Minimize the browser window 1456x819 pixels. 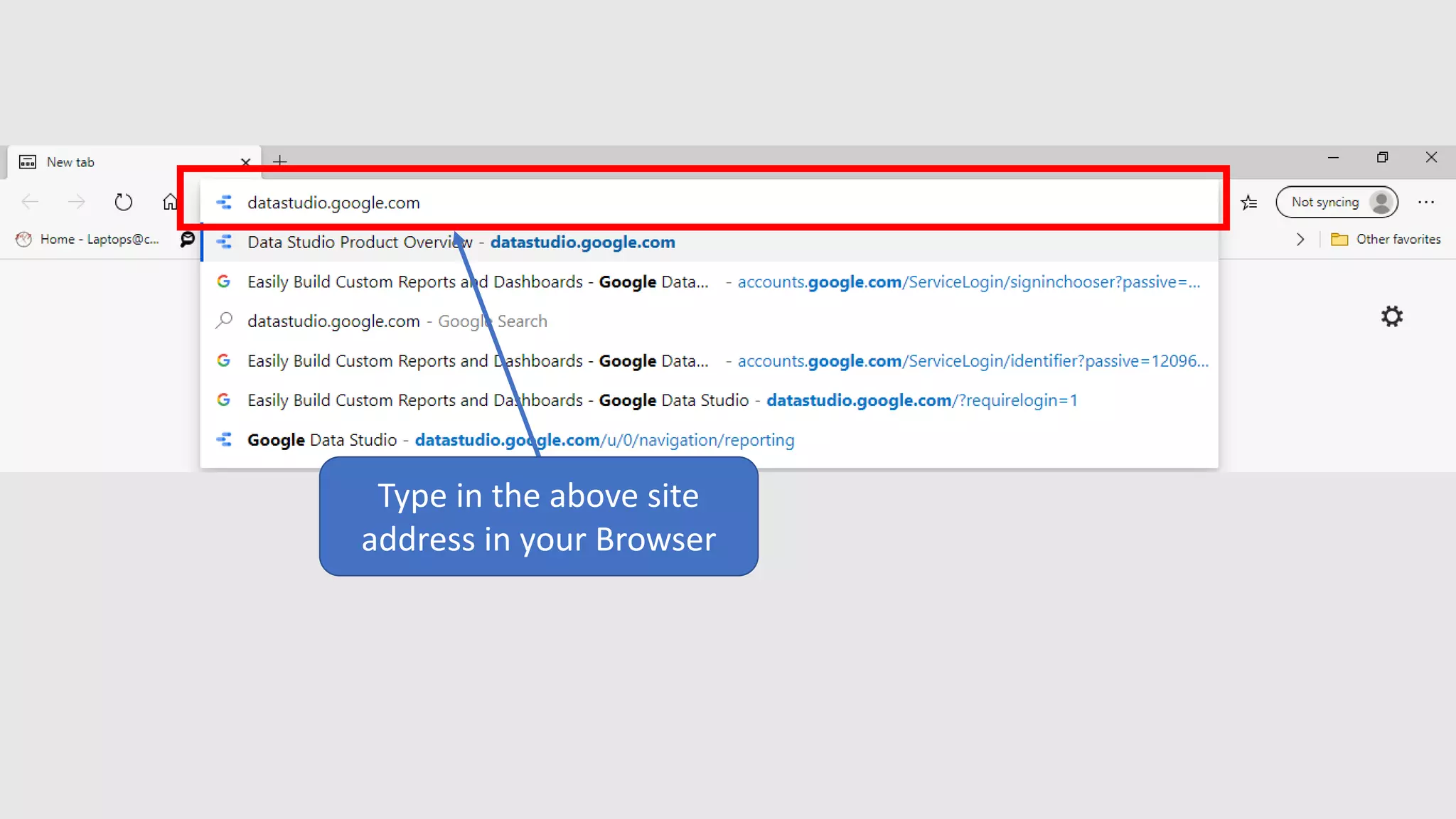(x=1333, y=158)
